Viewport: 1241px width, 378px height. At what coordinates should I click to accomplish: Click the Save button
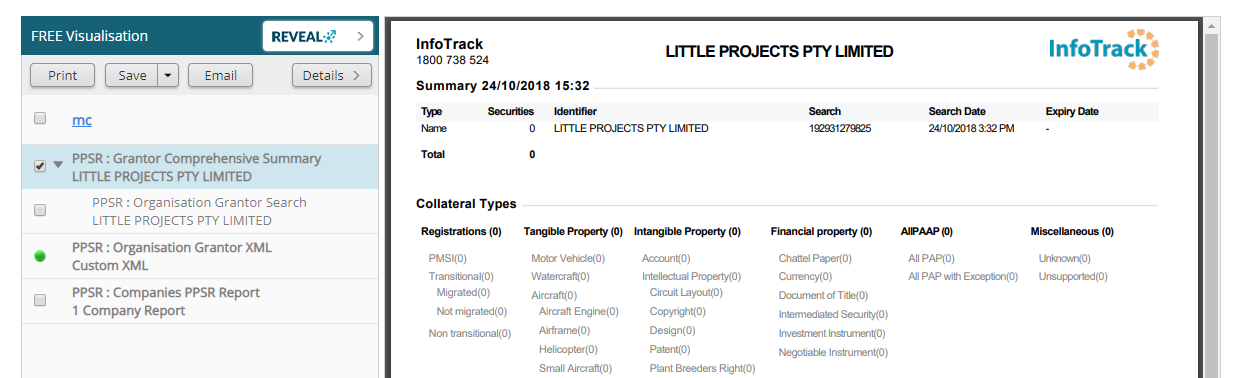coord(132,75)
